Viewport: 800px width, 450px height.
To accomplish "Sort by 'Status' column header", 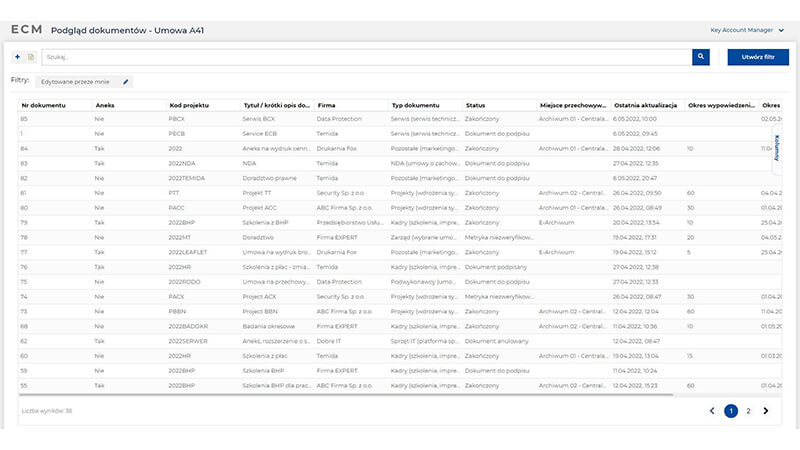I will pos(476,105).
